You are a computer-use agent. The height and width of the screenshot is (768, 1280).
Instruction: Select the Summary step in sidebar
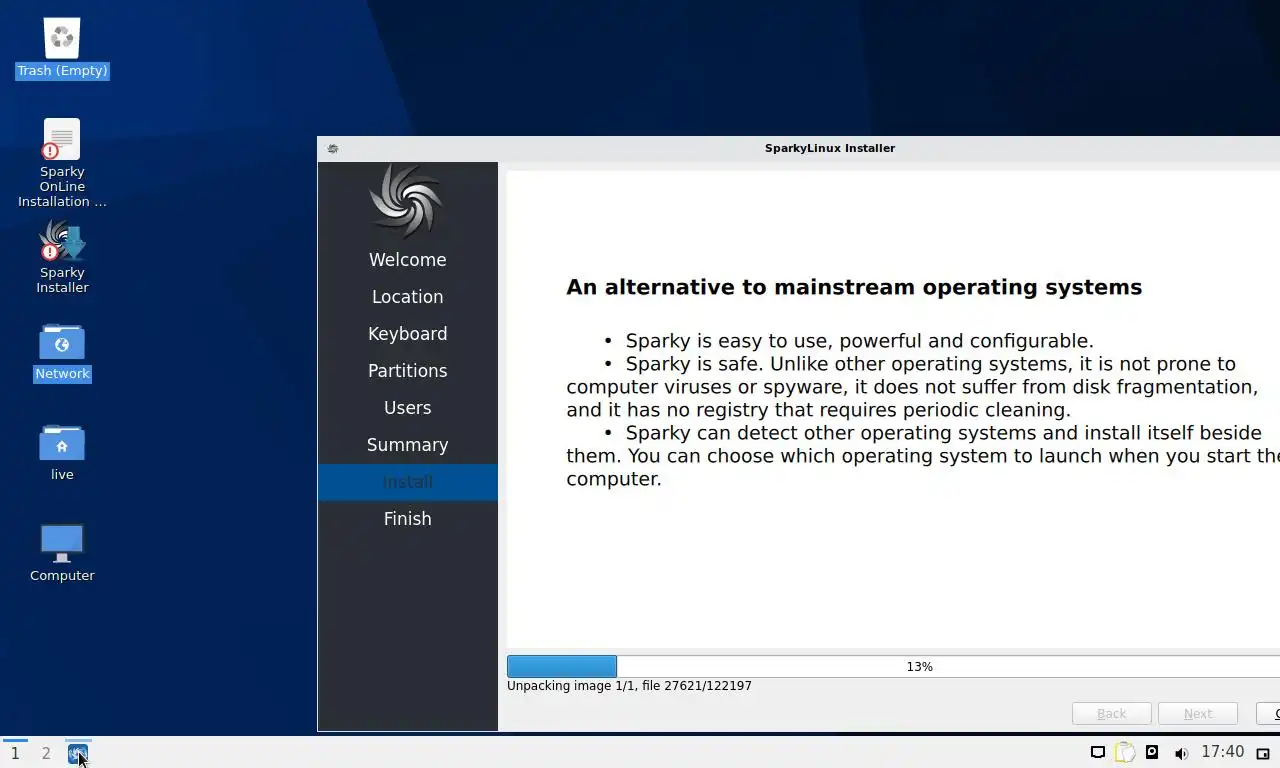click(407, 445)
